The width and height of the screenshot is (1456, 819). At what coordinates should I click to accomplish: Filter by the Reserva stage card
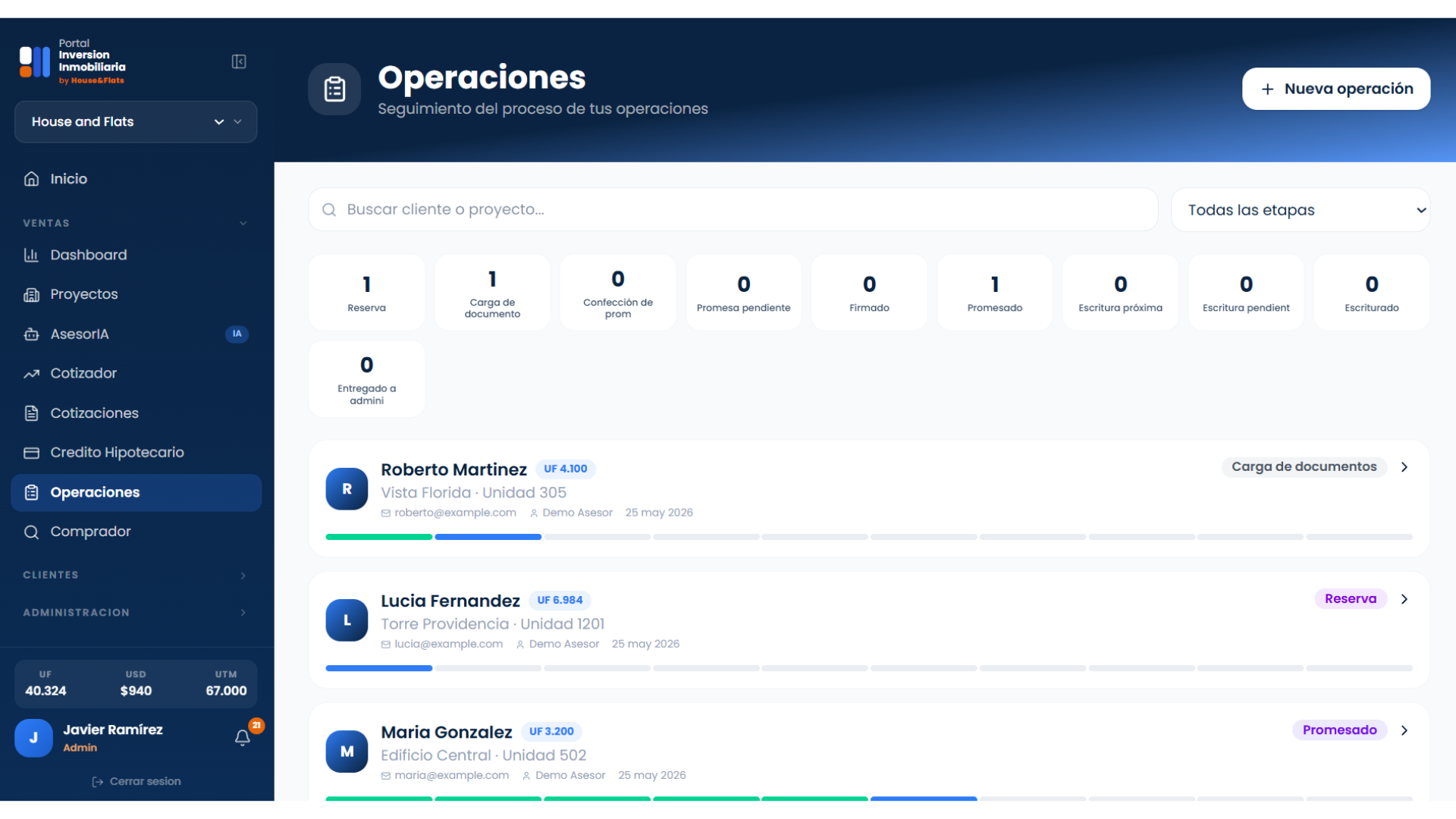[366, 292]
